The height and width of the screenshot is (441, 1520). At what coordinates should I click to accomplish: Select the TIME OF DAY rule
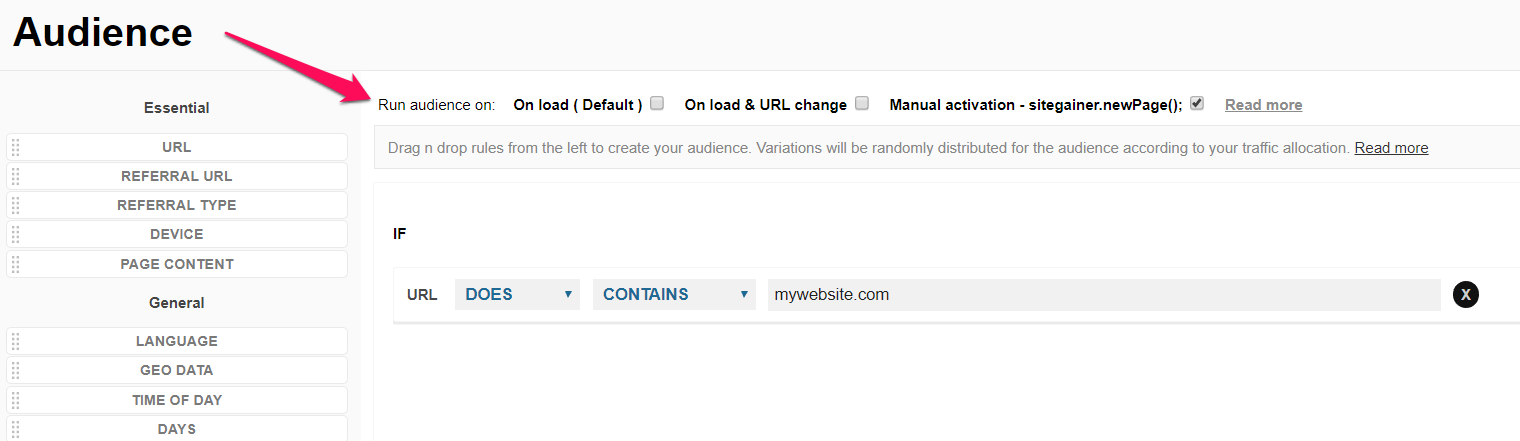pyautogui.click(x=177, y=400)
